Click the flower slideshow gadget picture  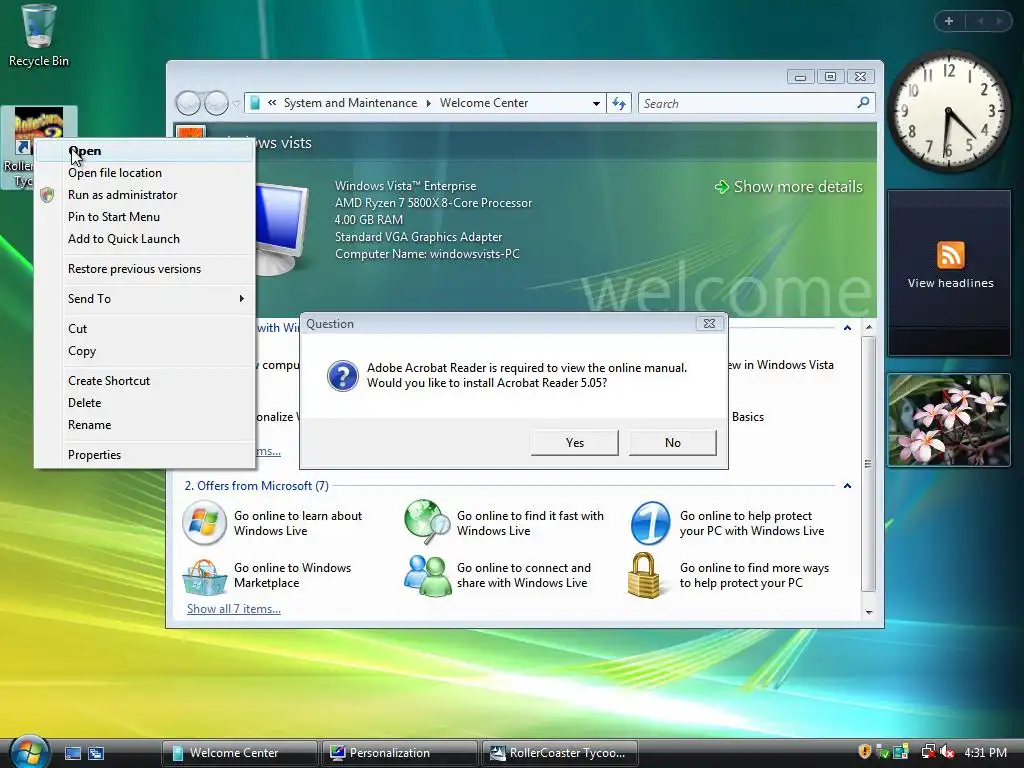[949, 420]
